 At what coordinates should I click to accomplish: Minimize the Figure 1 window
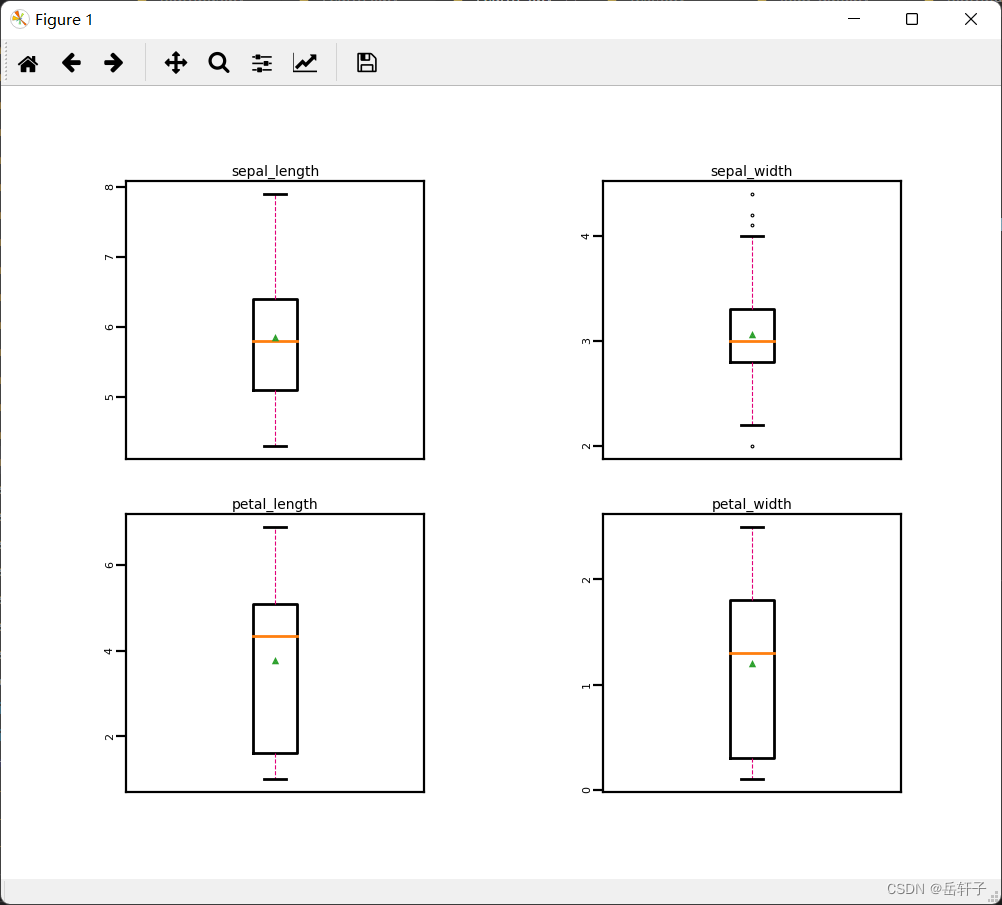854,19
